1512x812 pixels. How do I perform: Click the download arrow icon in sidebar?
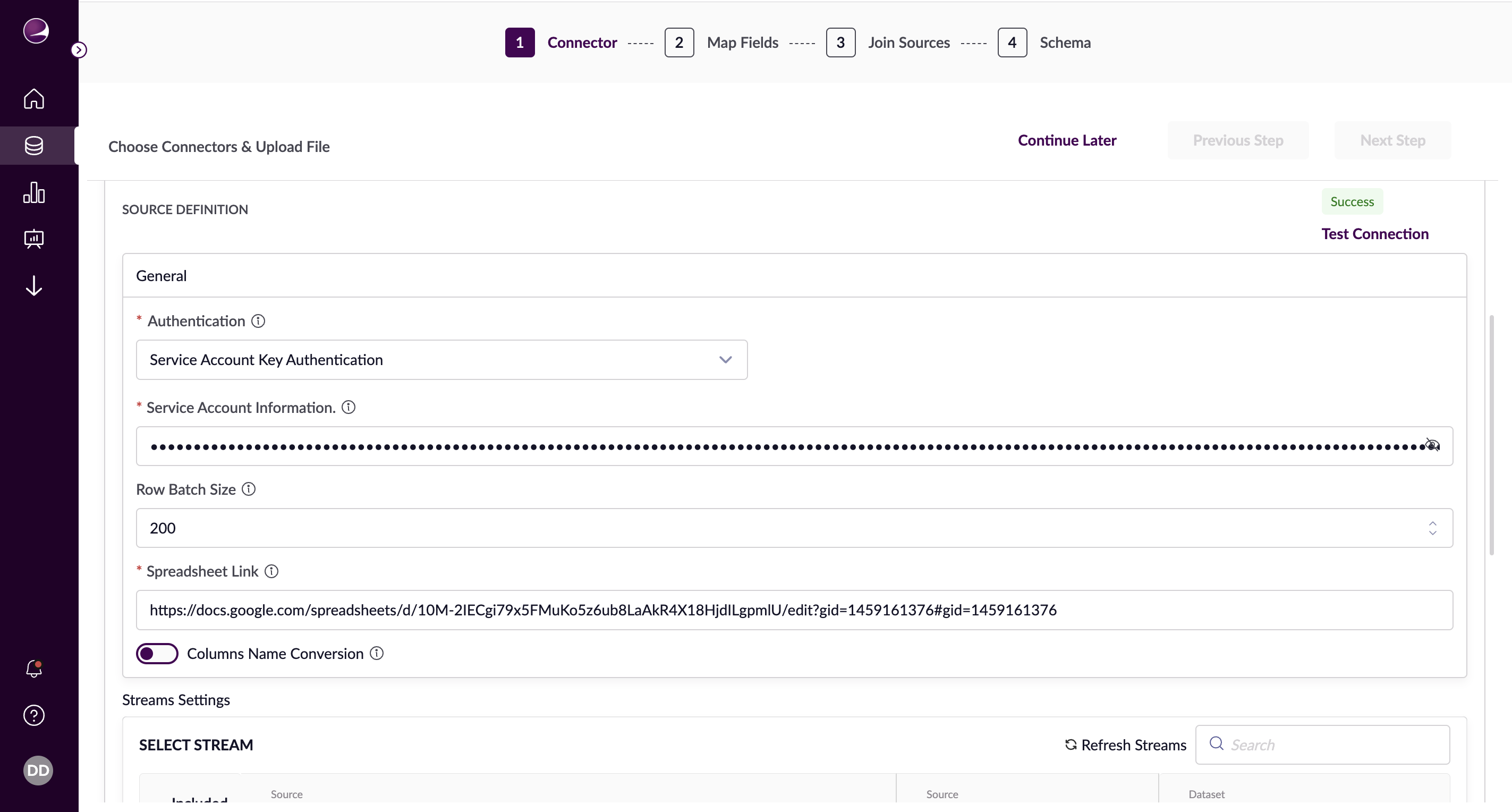click(33, 286)
